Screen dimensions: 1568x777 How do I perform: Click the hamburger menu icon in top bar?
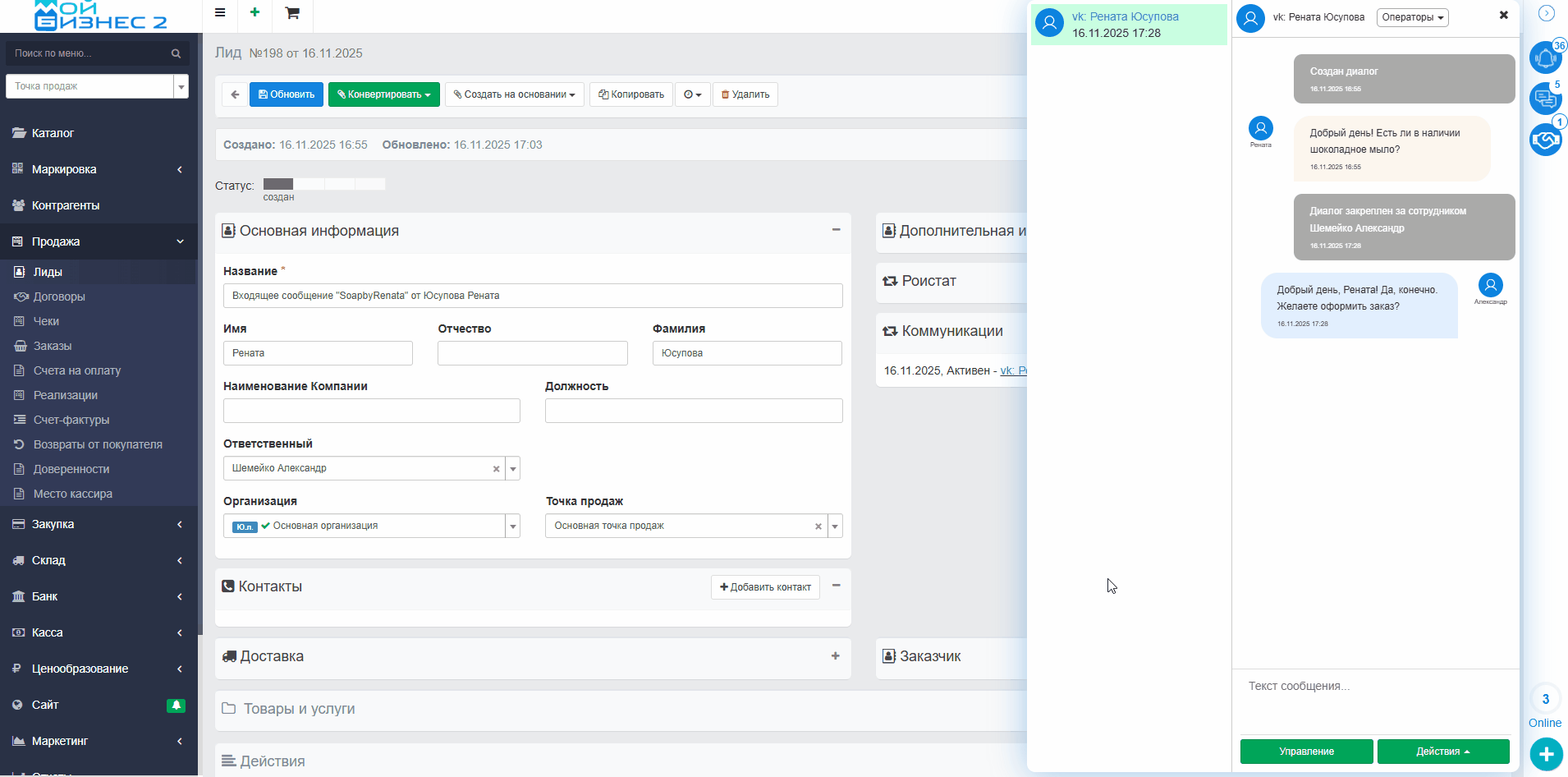(220, 13)
